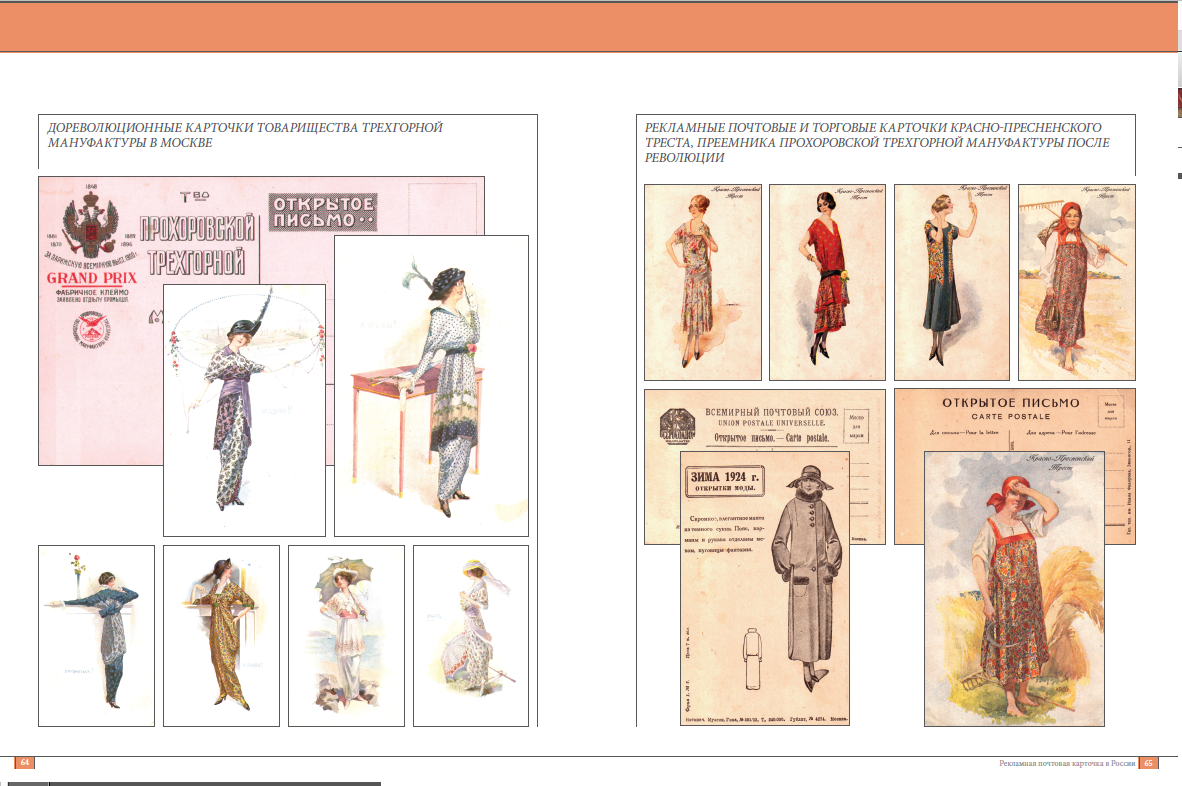The height and width of the screenshot is (786, 1182).
Task: Click the woman in grey winter coat illustration
Action: click(x=807, y=577)
